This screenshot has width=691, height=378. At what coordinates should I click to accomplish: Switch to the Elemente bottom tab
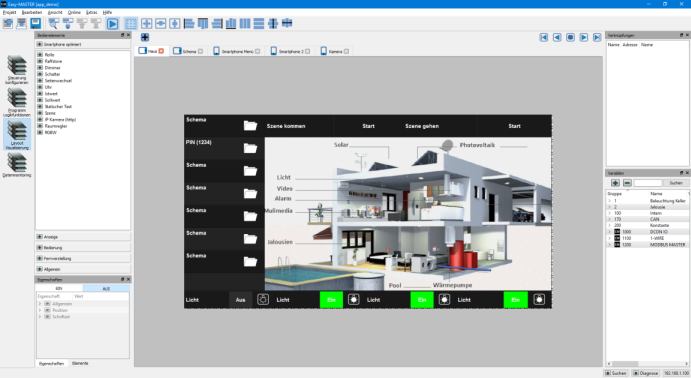coord(80,363)
